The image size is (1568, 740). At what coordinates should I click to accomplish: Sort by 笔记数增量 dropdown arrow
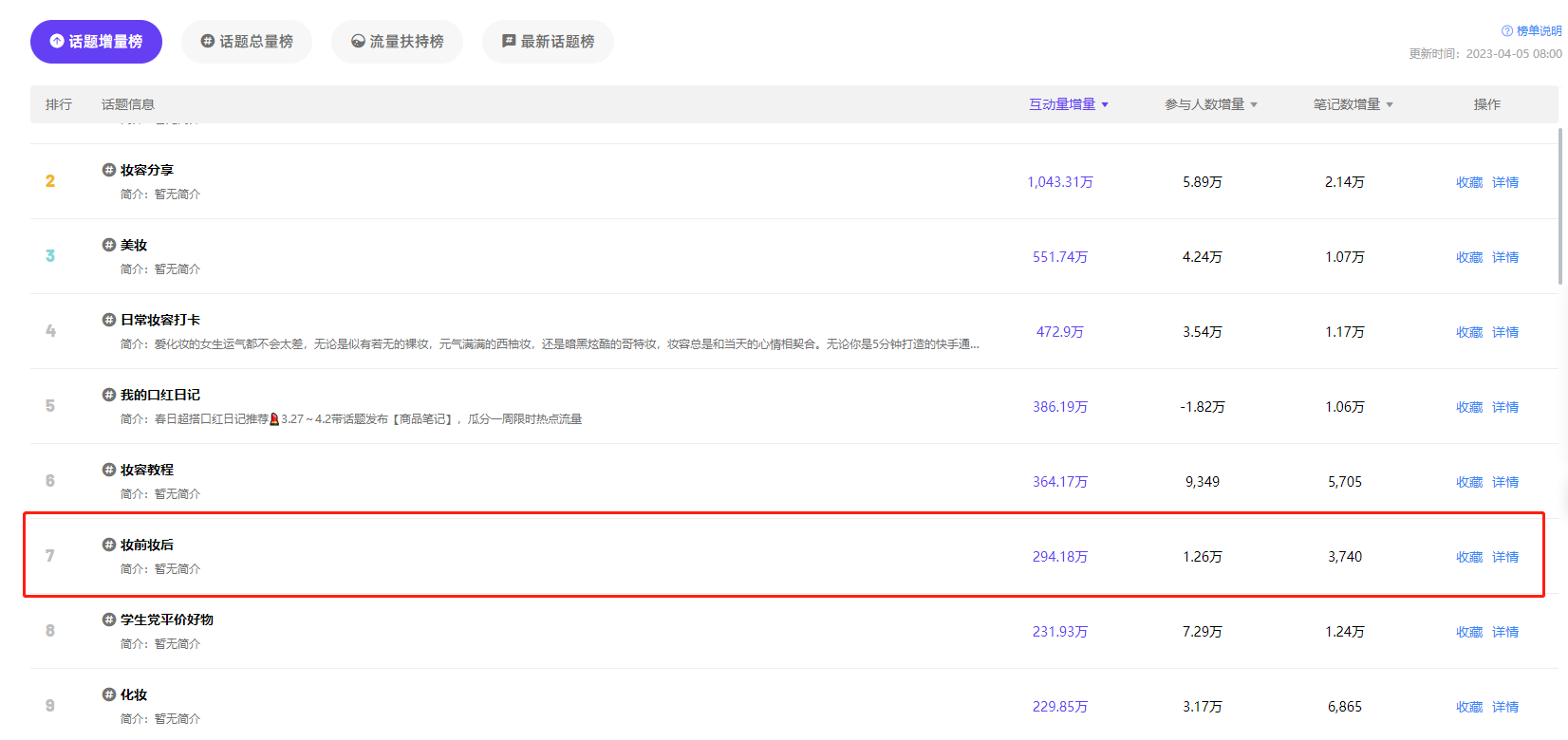[x=1390, y=104]
